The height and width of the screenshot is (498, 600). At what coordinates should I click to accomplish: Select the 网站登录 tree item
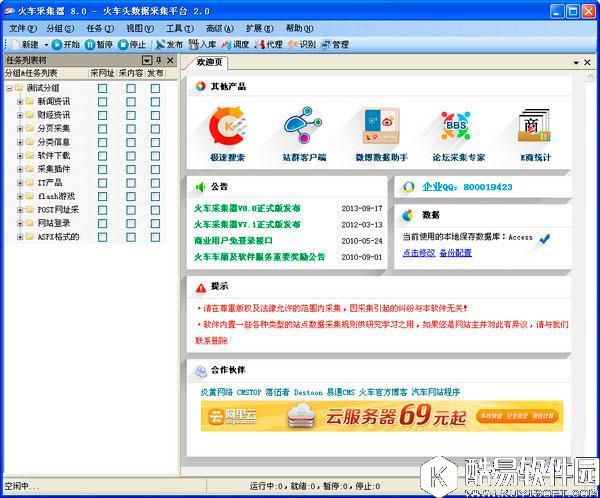pos(54,224)
